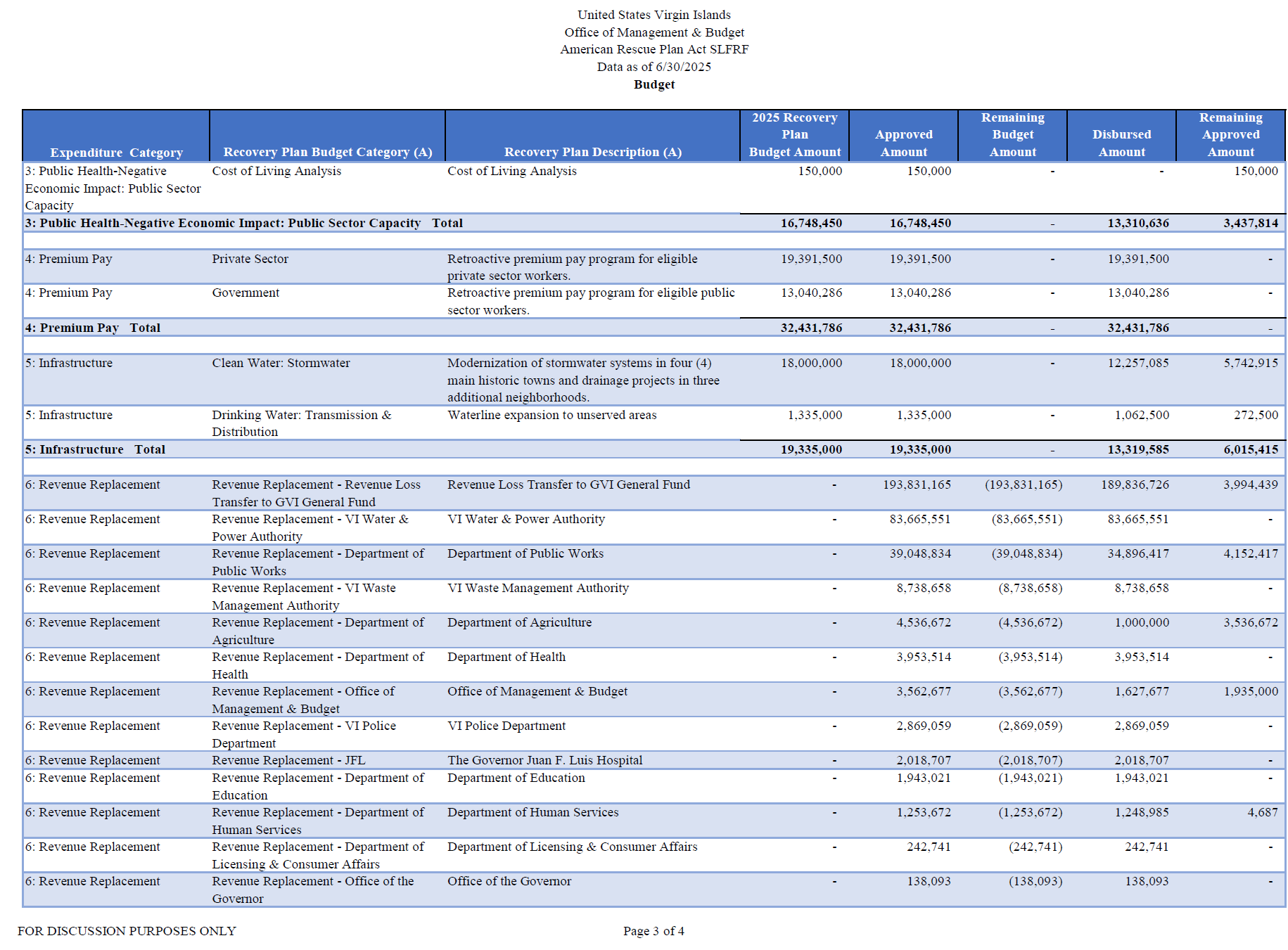Click the approved amount 242,741
This screenshot has width=1288, height=950.
point(929,847)
